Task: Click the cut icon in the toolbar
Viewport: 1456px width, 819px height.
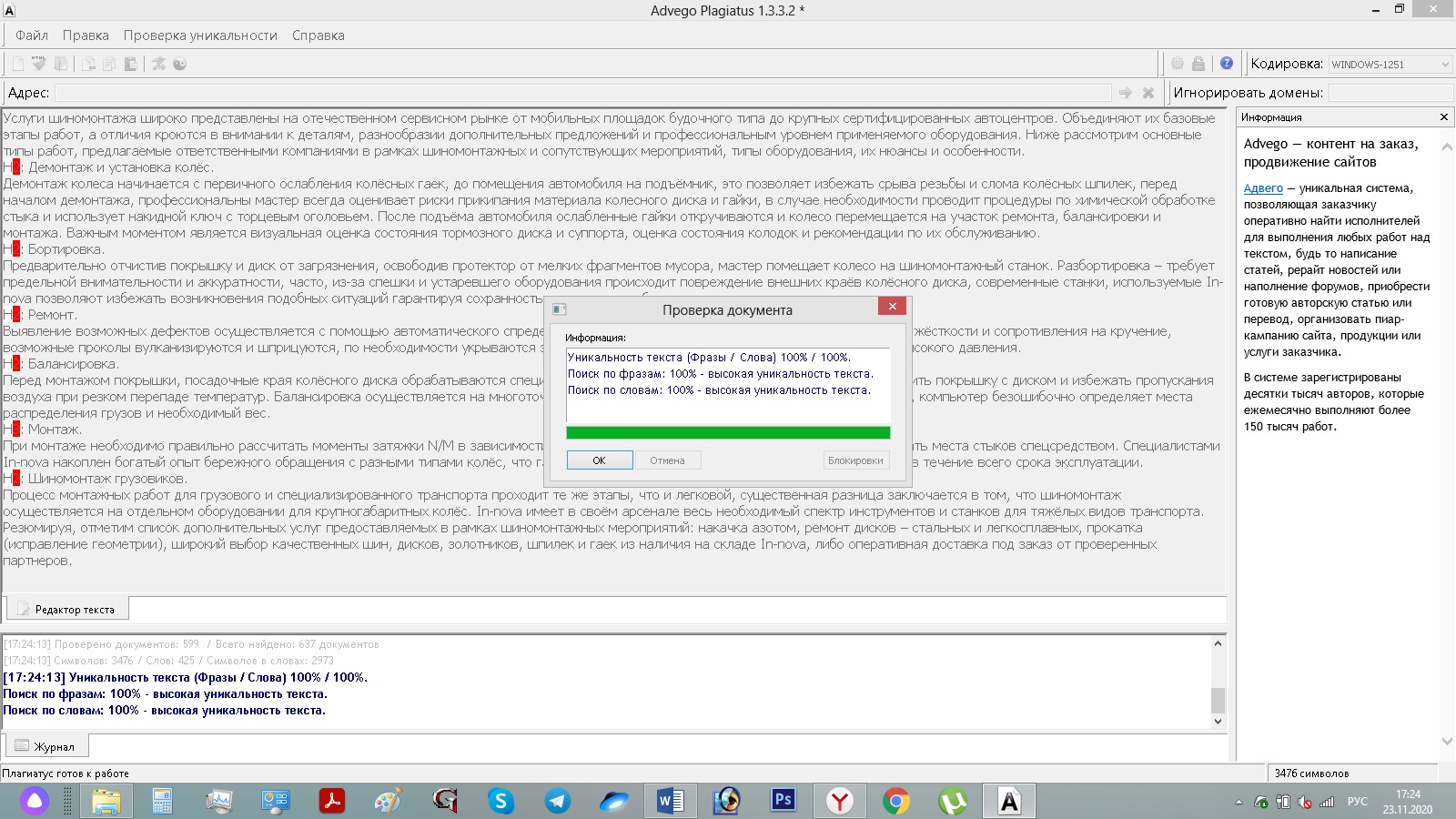Action: tap(88, 64)
